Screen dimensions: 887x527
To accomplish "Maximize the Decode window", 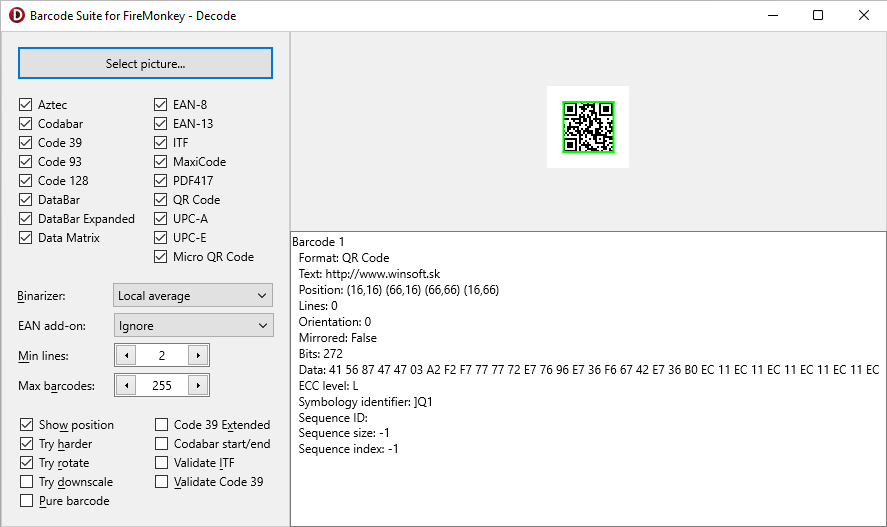I will click(818, 15).
